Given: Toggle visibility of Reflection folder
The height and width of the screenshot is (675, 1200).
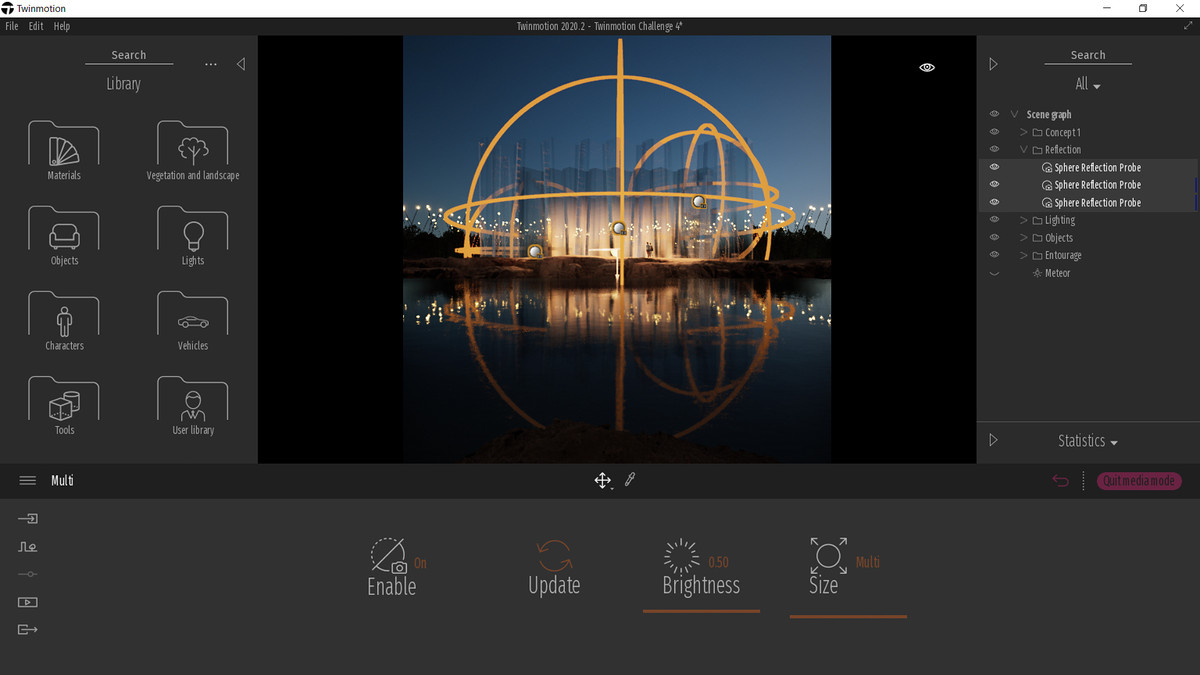Looking at the screenshot, I should pyautogui.click(x=994, y=150).
